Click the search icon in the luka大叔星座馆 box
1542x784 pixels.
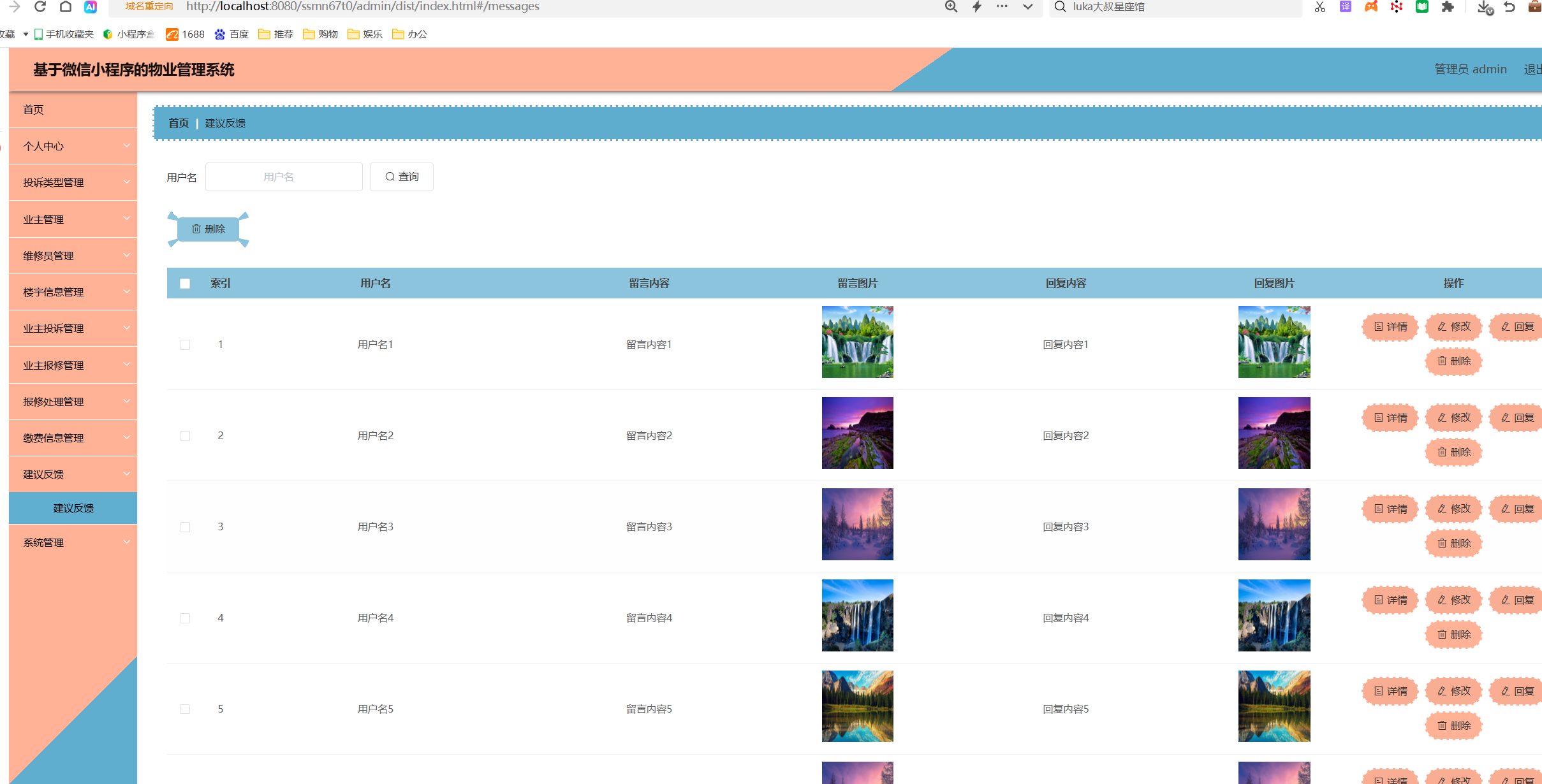coord(1061,6)
